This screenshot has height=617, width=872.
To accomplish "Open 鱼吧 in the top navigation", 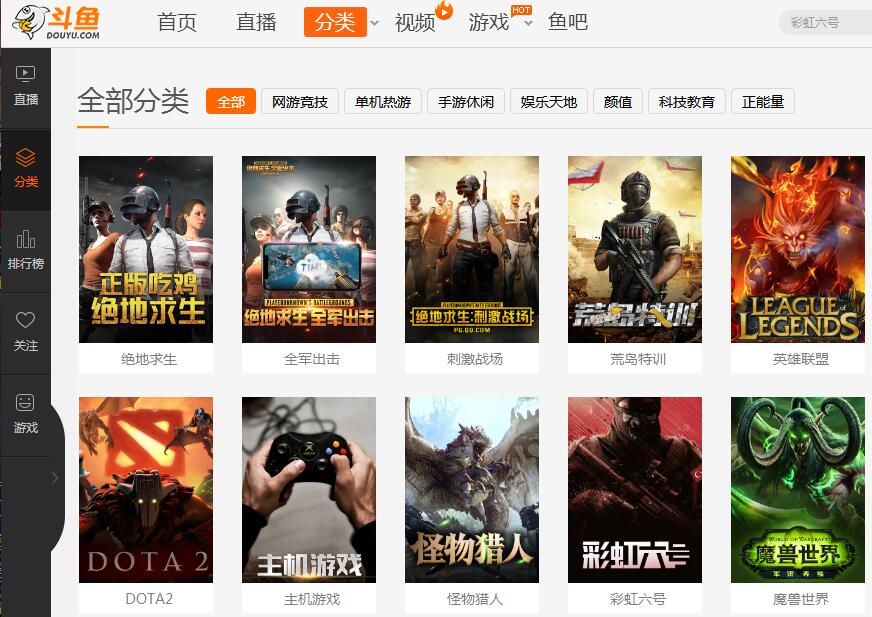I will click(x=568, y=22).
